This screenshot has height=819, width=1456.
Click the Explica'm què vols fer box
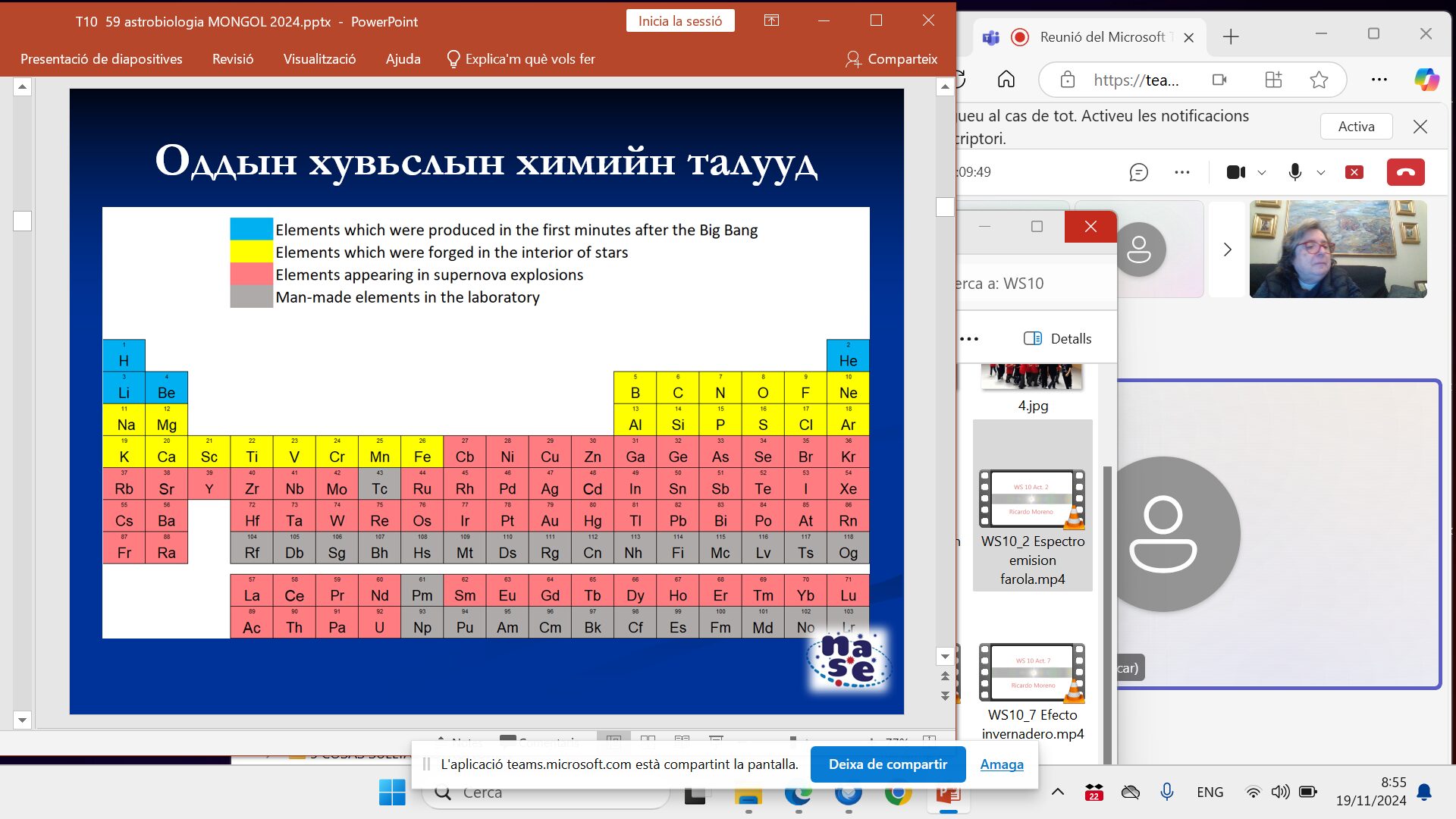coord(521,59)
